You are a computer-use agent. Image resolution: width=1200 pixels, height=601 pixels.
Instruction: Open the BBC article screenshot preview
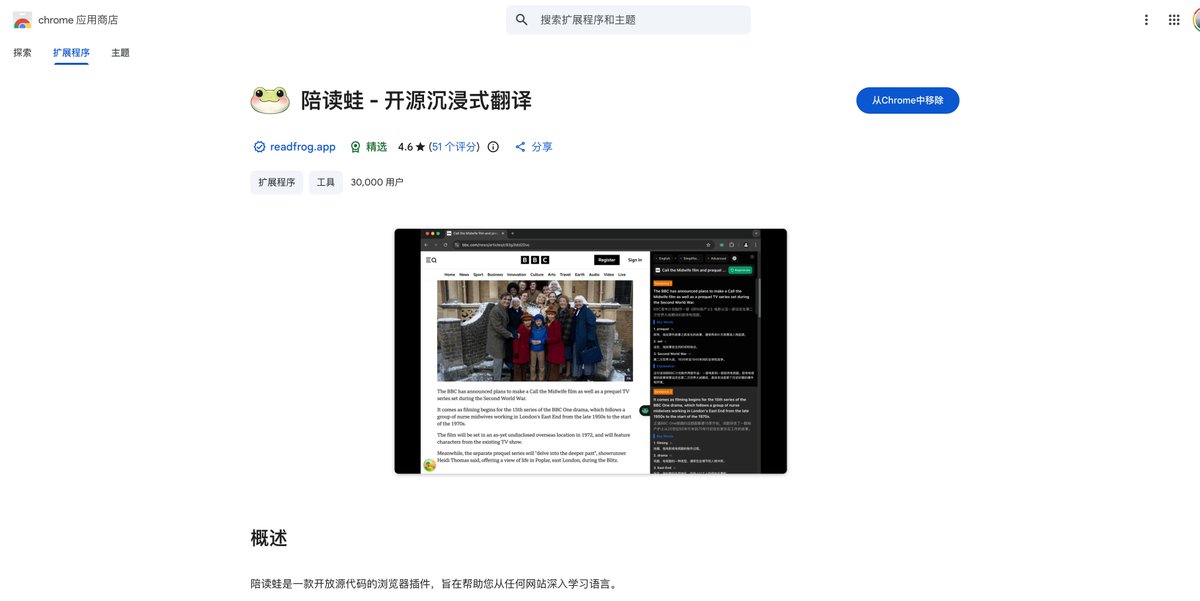pos(590,351)
